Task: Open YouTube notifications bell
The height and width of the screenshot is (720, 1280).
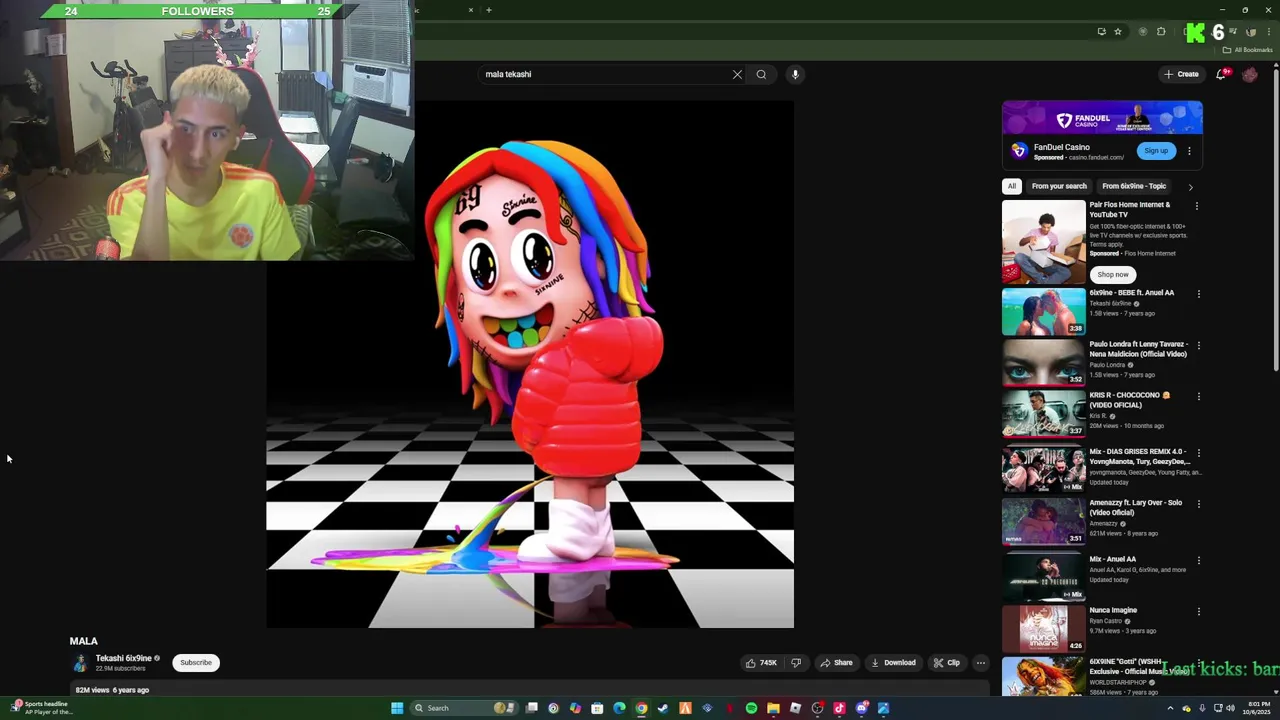Action: tap(1221, 74)
